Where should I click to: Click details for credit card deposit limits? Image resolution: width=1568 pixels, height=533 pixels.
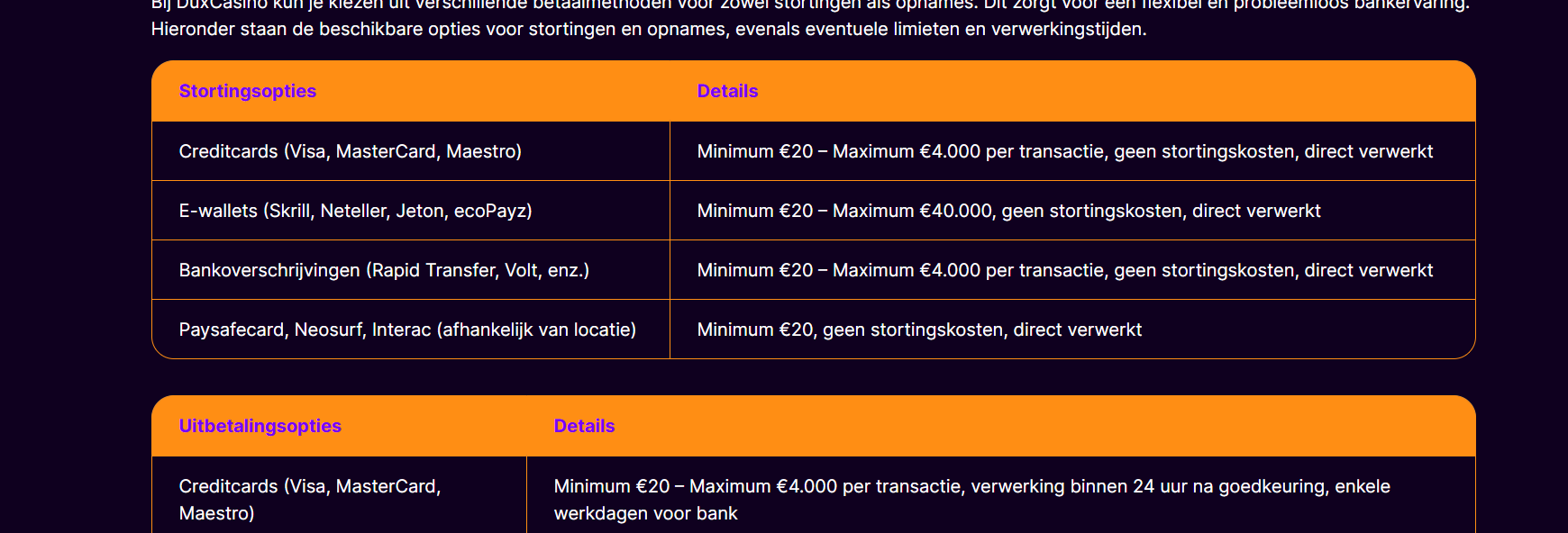pyautogui.click(x=1065, y=151)
